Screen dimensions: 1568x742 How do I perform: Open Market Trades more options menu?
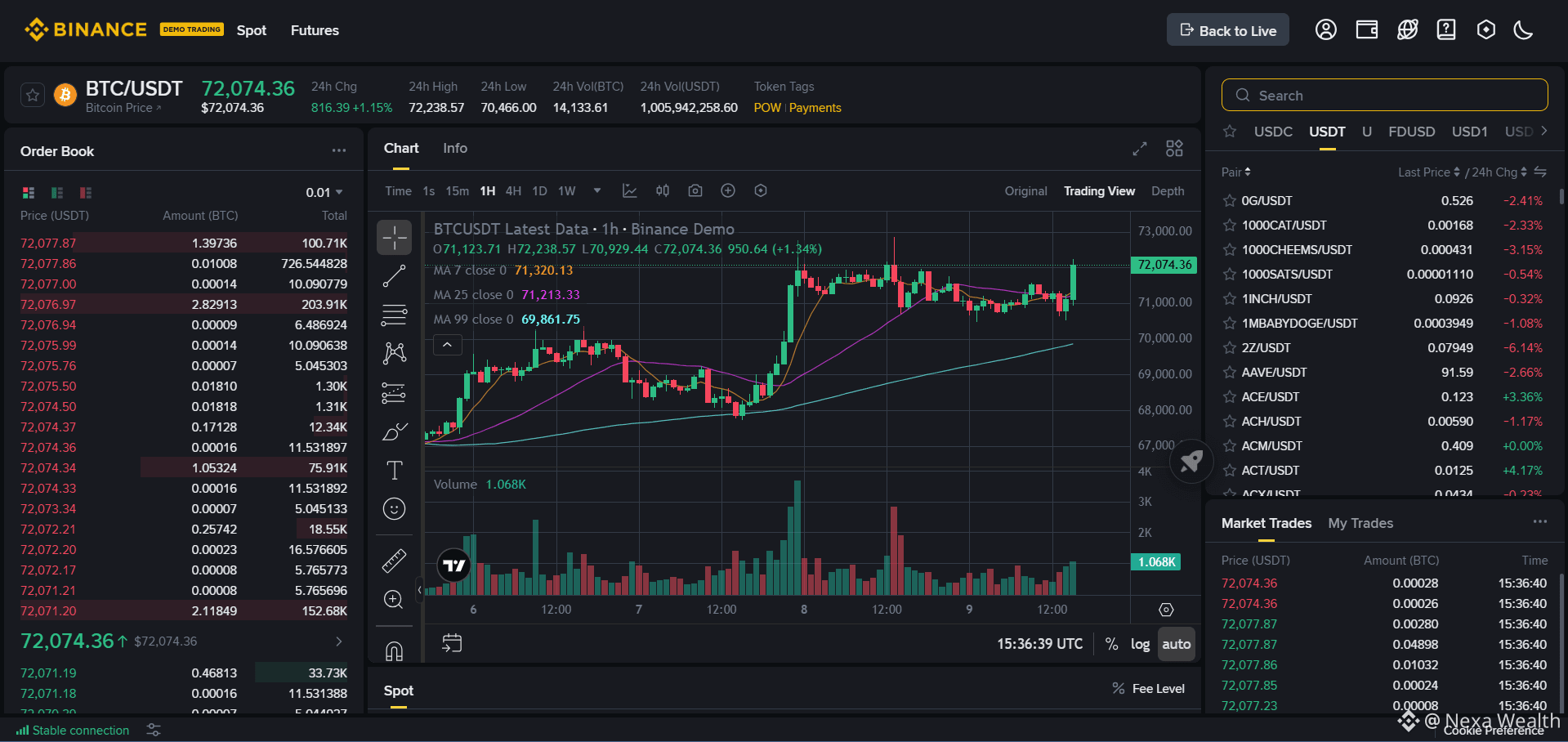tap(1540, 521)
